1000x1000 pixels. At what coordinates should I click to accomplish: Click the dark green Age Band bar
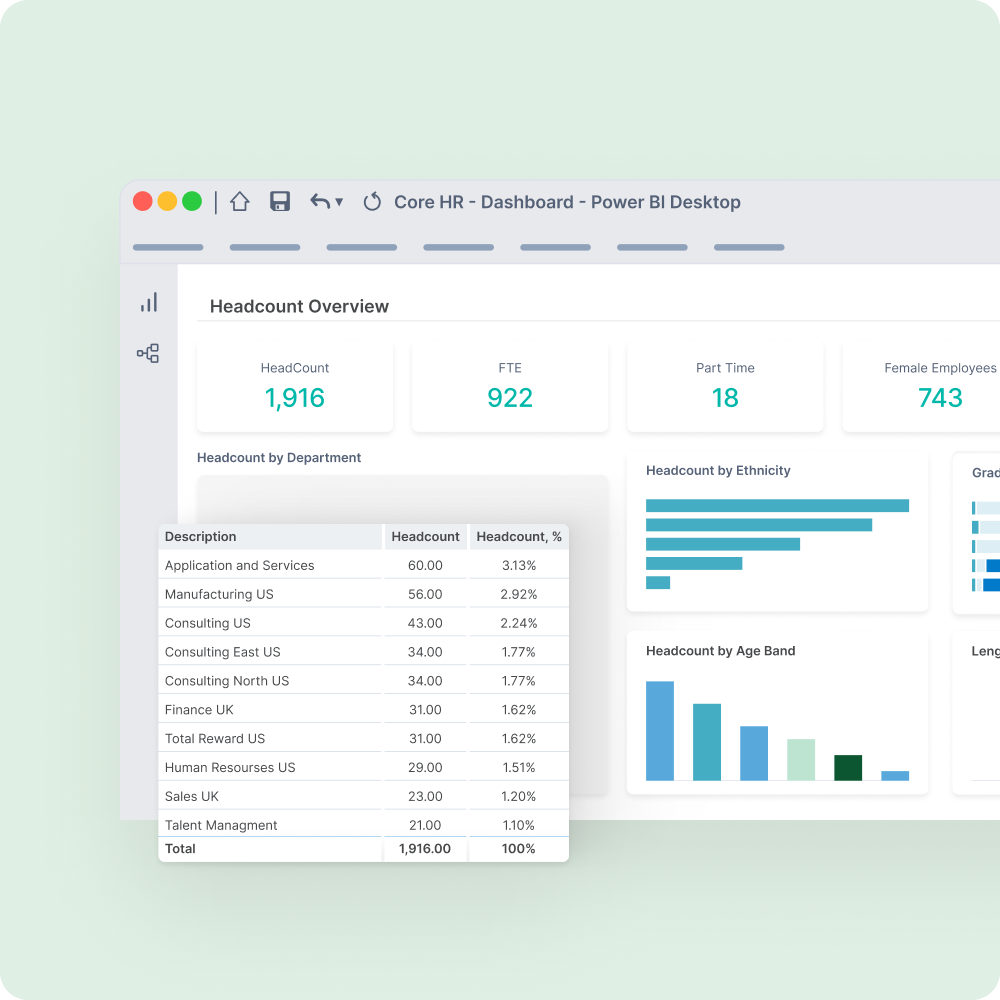(x=848, y=768)
